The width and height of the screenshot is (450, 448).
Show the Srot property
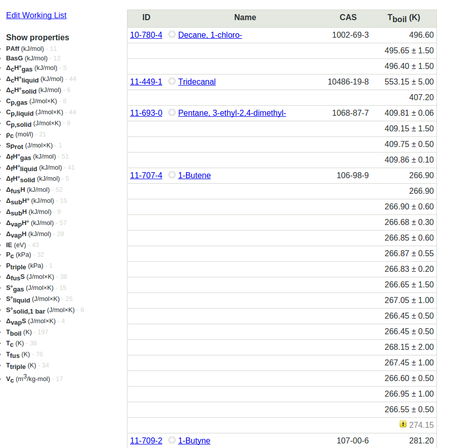[x=29, y=146]
